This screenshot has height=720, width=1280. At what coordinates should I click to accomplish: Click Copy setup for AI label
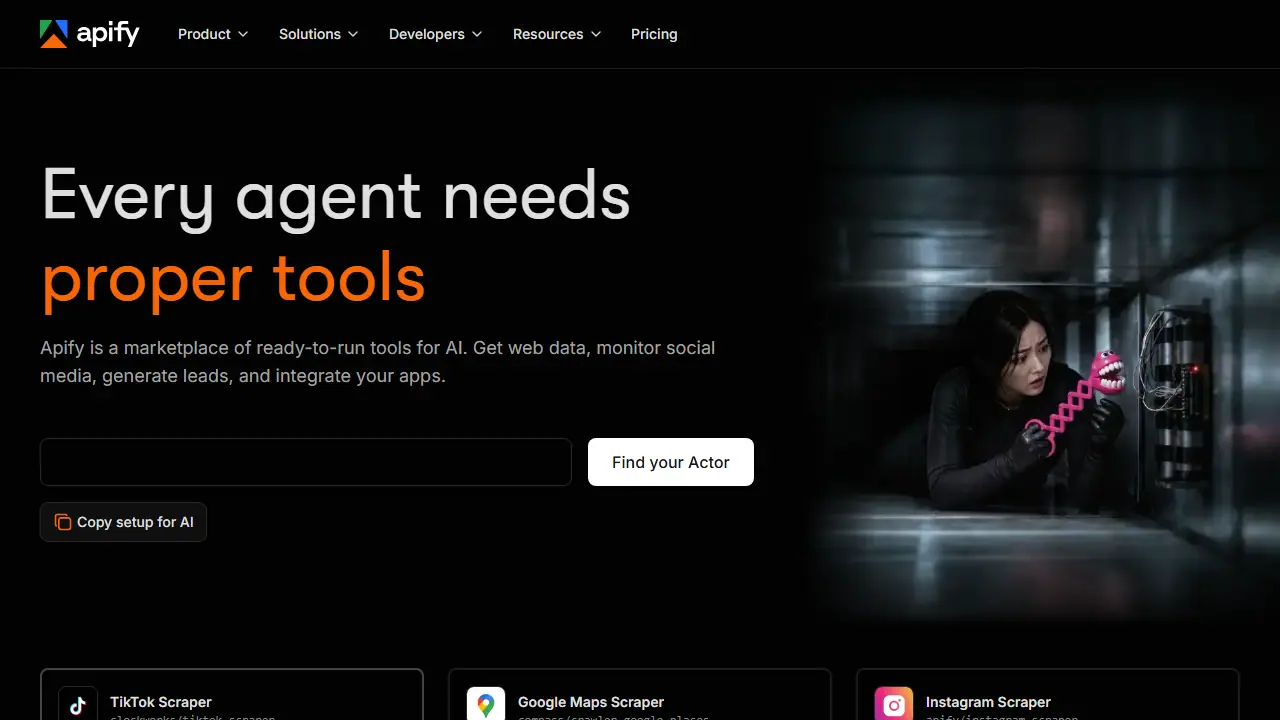tap(135, 522)
